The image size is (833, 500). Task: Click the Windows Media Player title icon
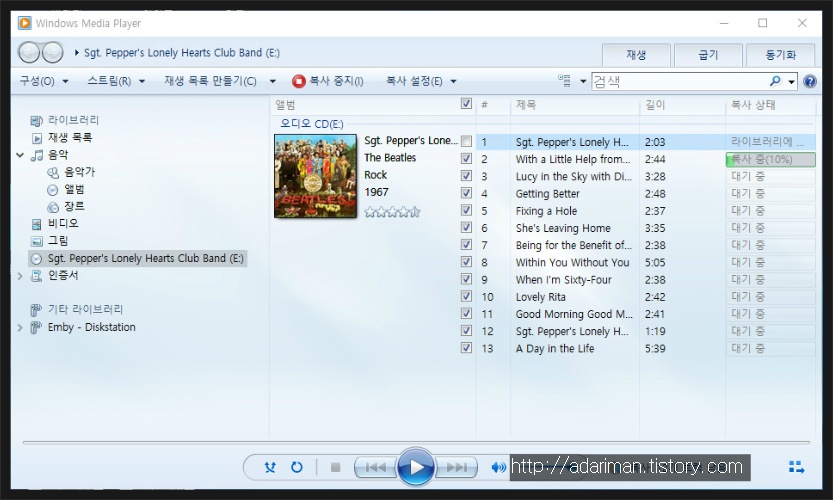pyautogui.click(x=24, y=23)
